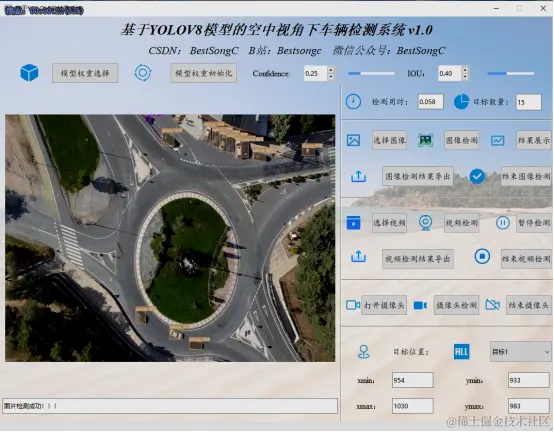Image resolution: width=554 pixels, height=432 pixels.
Task: Click the Confidence slider track
Action: [x=371, y=73]
